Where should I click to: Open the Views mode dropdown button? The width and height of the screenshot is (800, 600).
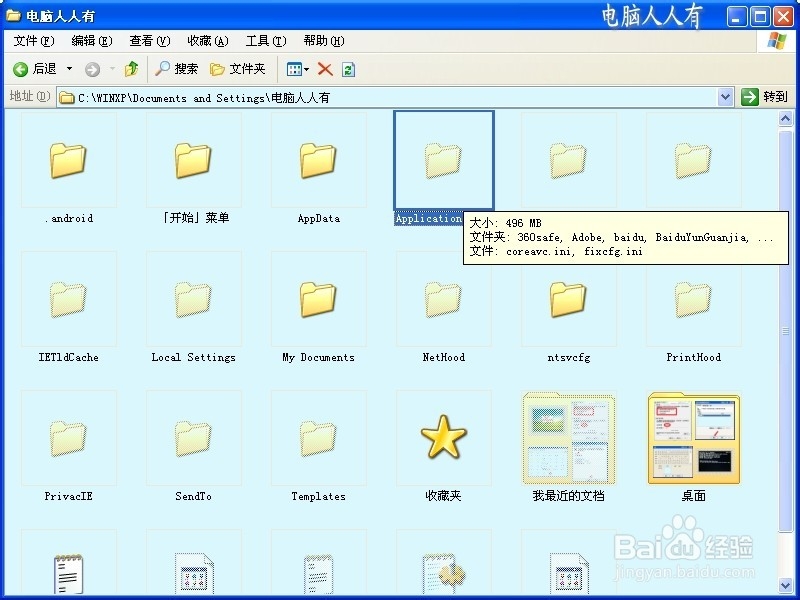[x=298, y=69]
